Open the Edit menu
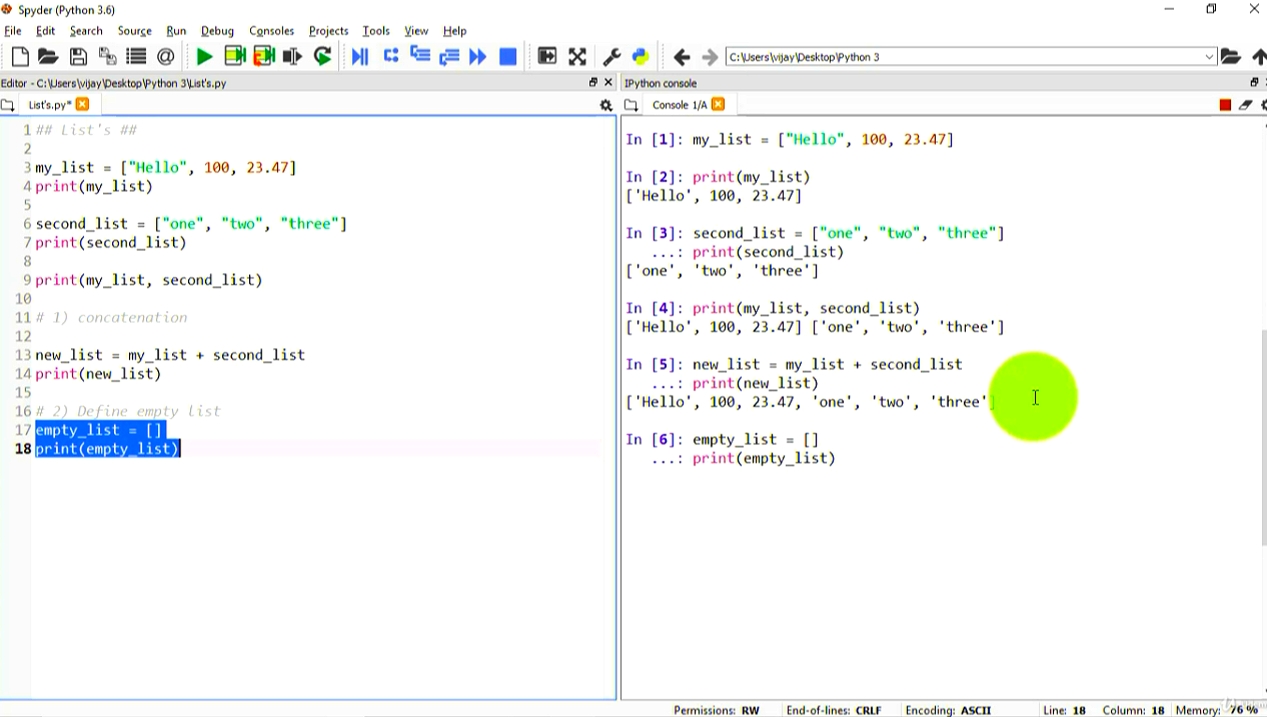The height and width of the screenshot is (717, 1267). tap(45, 31)
